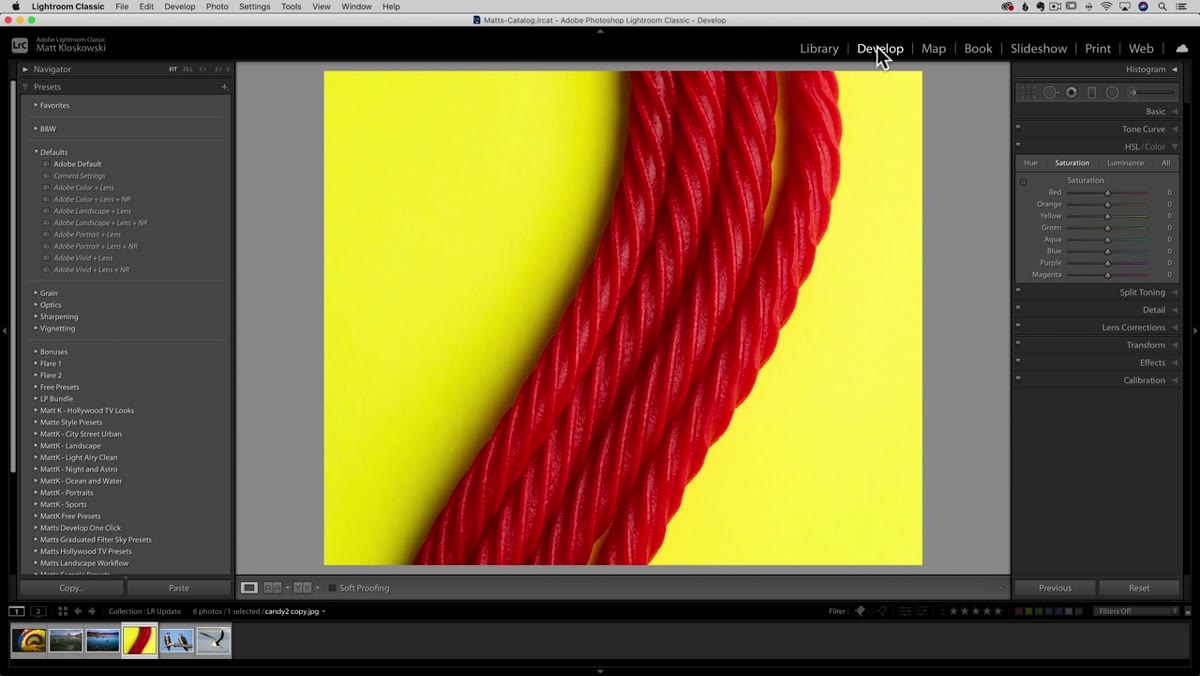Apply the Adobe Default preset
Screen dimensions: 1200x676
[78, 164]
